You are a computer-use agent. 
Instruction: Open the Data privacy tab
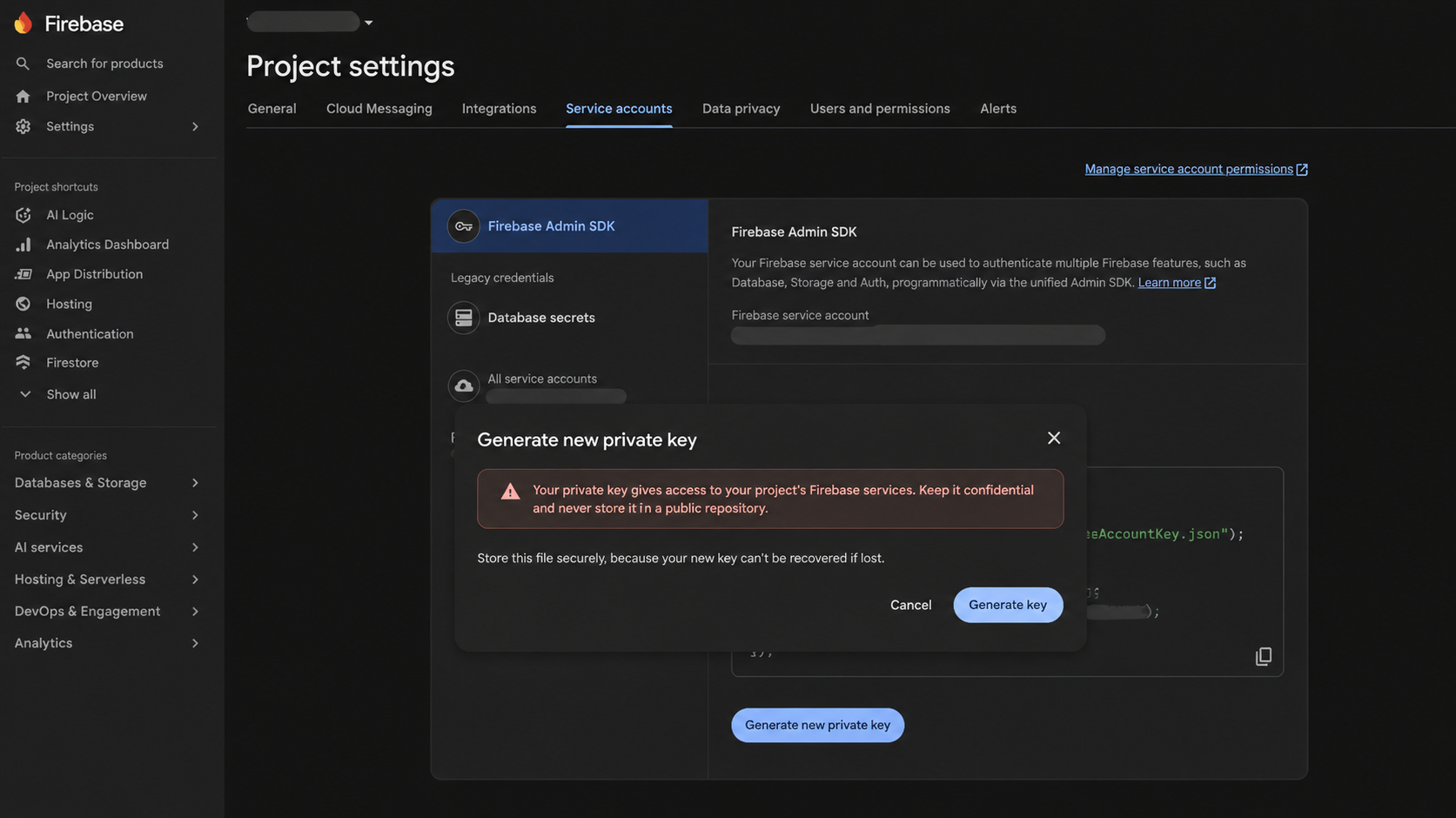741,109
